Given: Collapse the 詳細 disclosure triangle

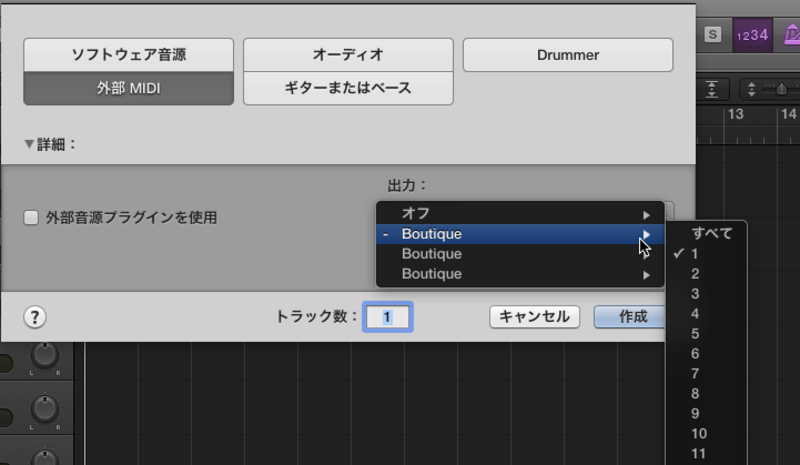Looking at the screenshot, I should tap(29, 144).
